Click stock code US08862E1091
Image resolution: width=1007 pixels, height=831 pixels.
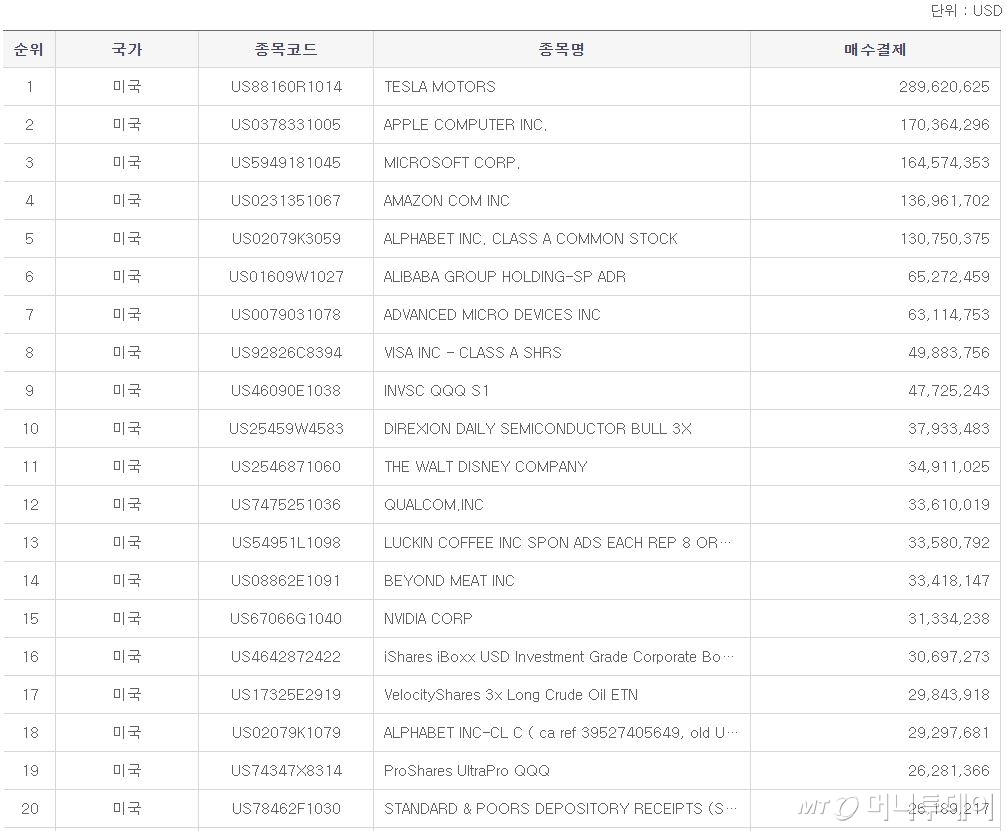(x=286, y=580)
